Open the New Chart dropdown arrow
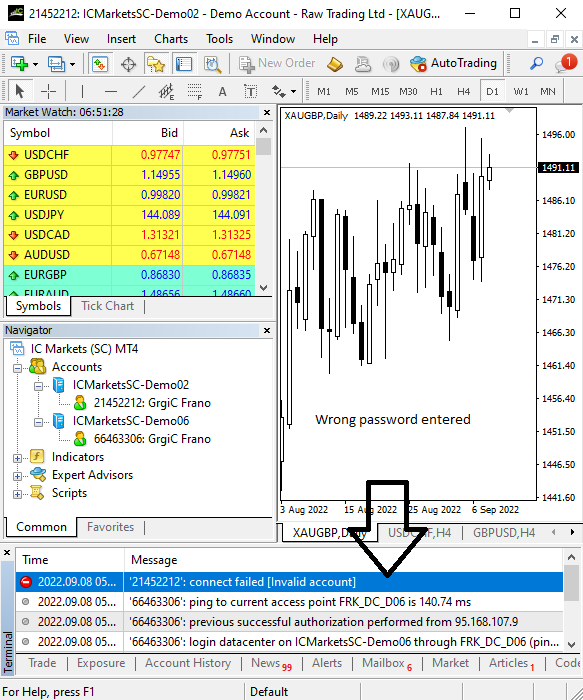Image resolution: width=583 pixels, height=700 pixels. 35,65
